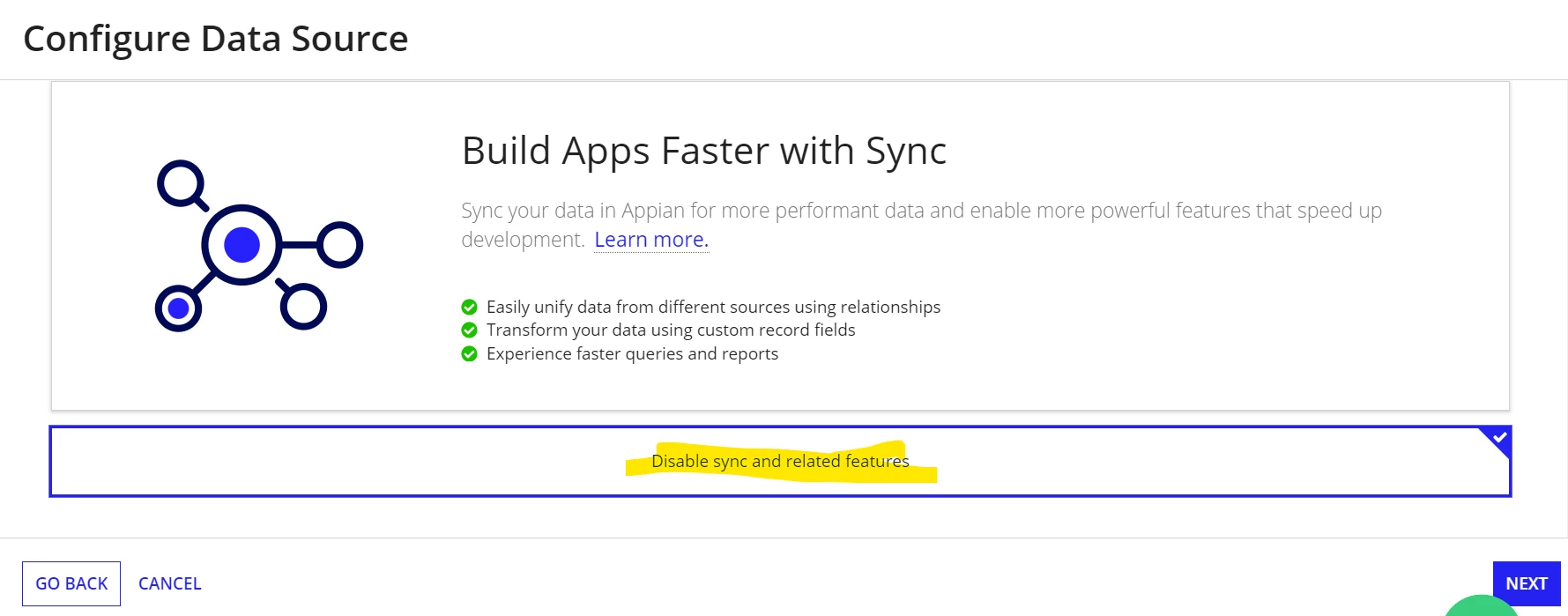Click 'Experience faster queries and reports' text
Viewport: 1568px width, 616px height.
632,353
